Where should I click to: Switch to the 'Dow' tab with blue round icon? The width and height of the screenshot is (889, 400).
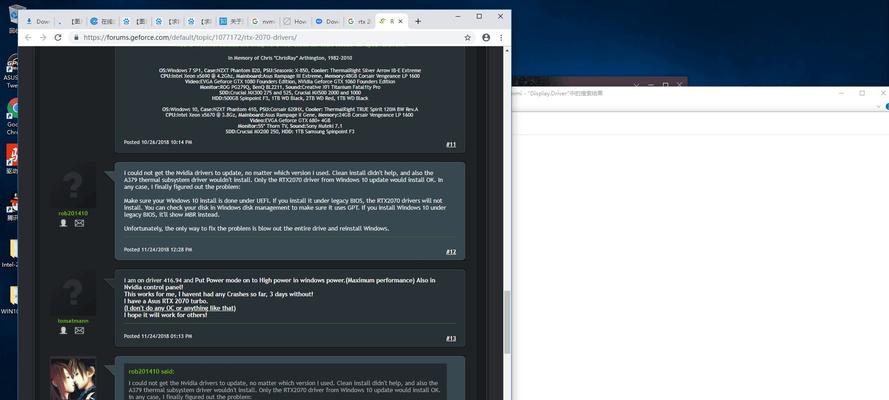[328, 22]
